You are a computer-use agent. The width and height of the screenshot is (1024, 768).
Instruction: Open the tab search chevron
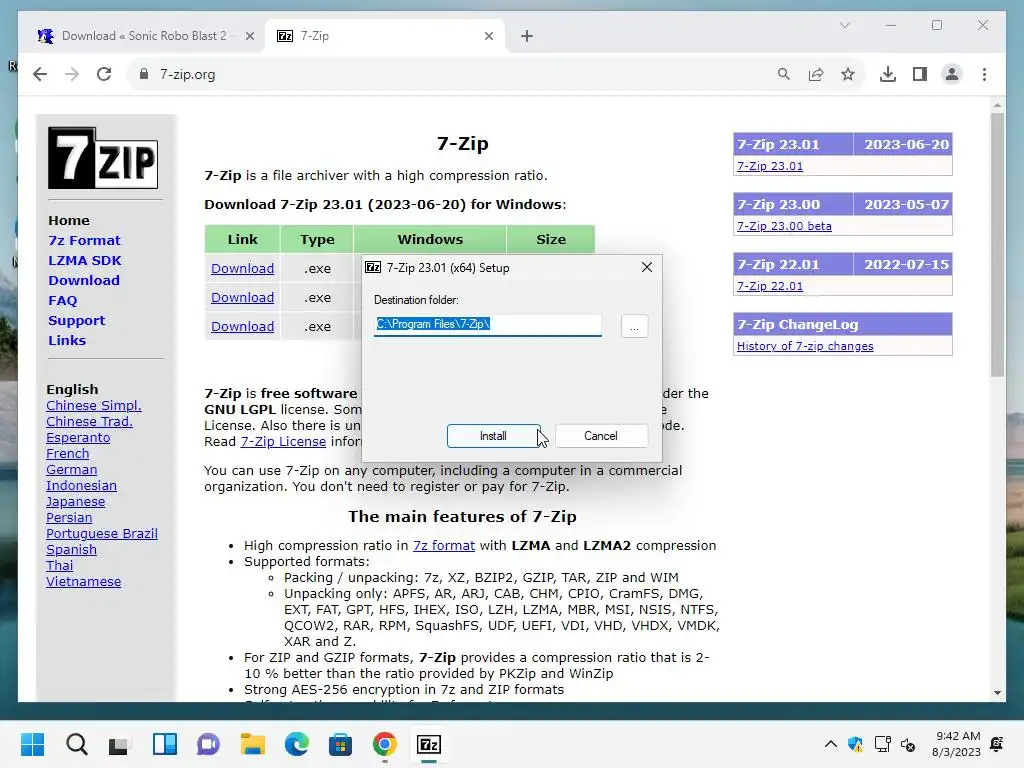point(844,25)
